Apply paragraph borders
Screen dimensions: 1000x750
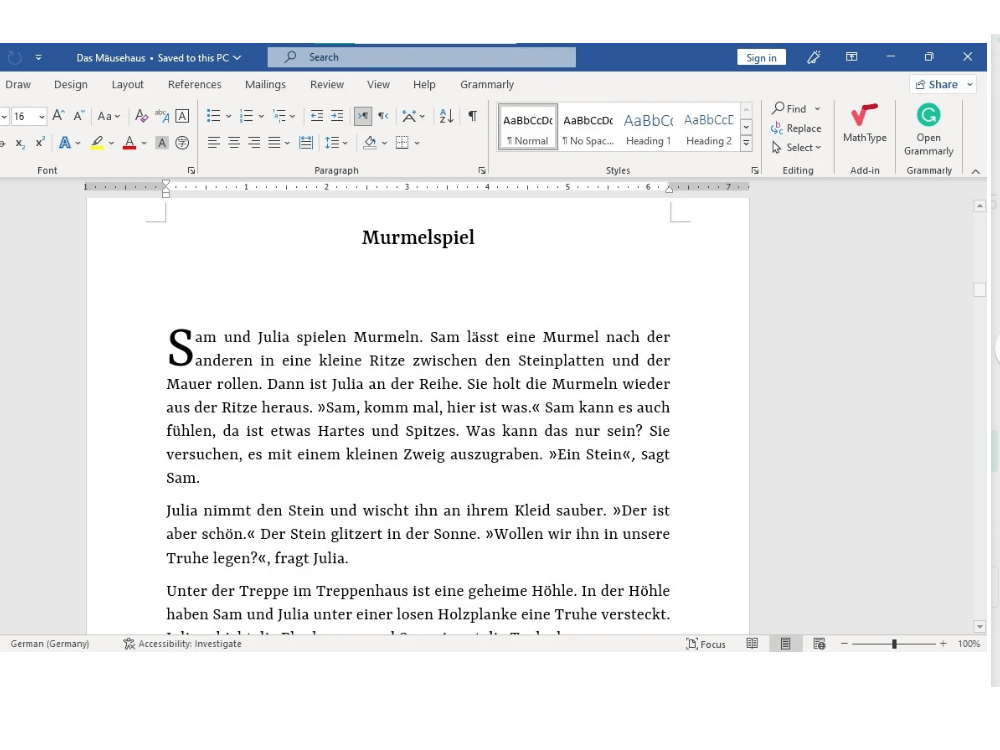402,143
